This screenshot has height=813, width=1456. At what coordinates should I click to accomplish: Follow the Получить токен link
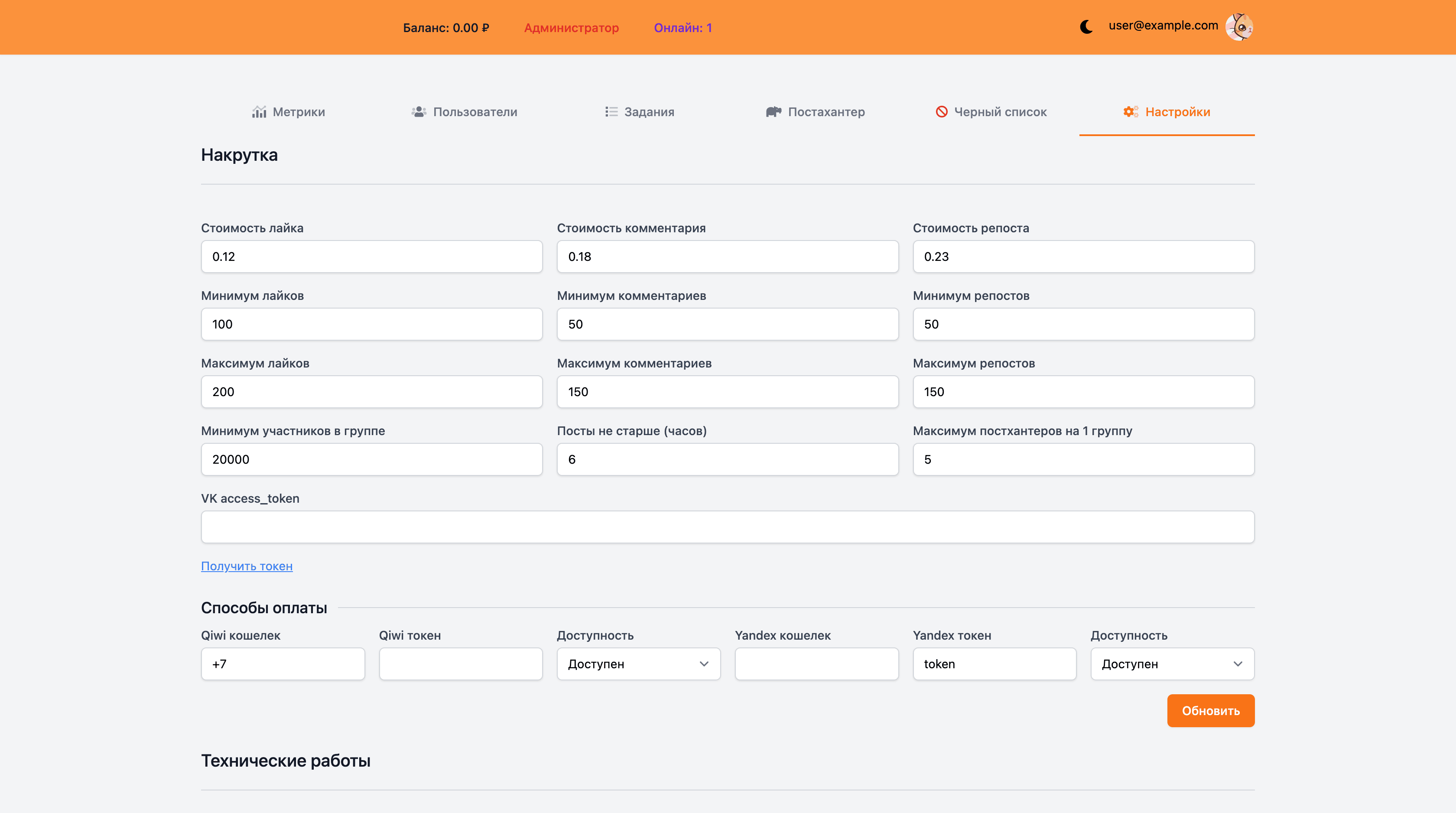pos(247,566)
